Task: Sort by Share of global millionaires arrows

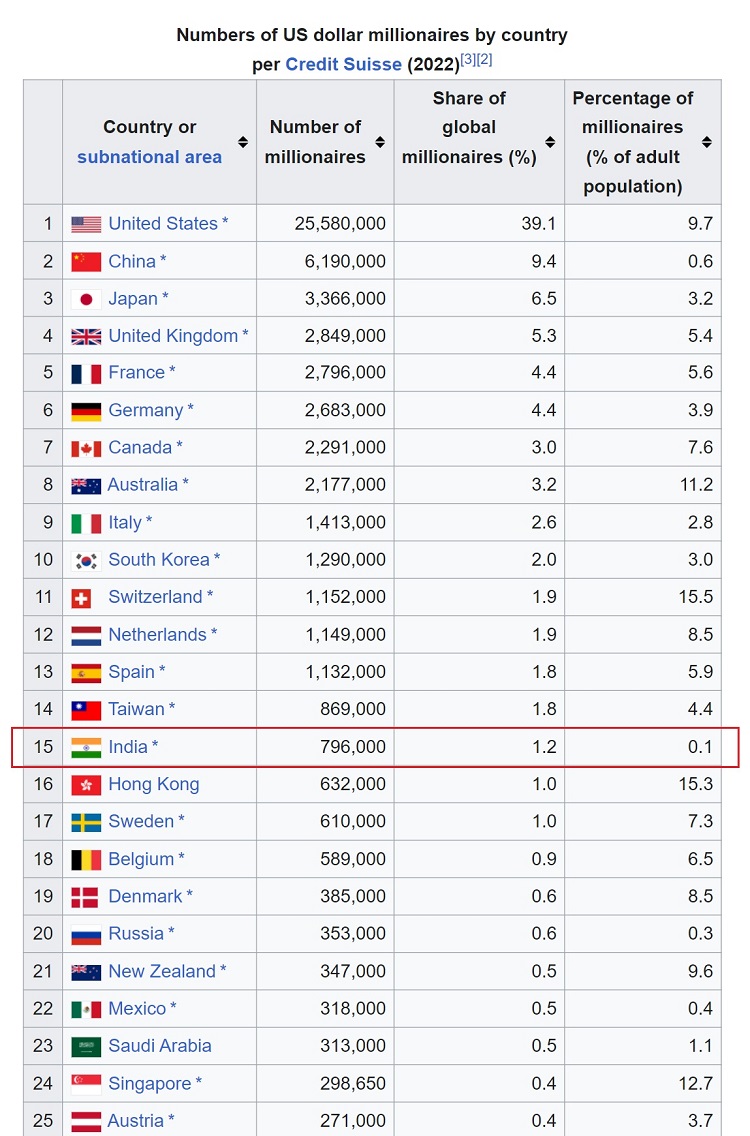Action: click(x=551, y=142)
